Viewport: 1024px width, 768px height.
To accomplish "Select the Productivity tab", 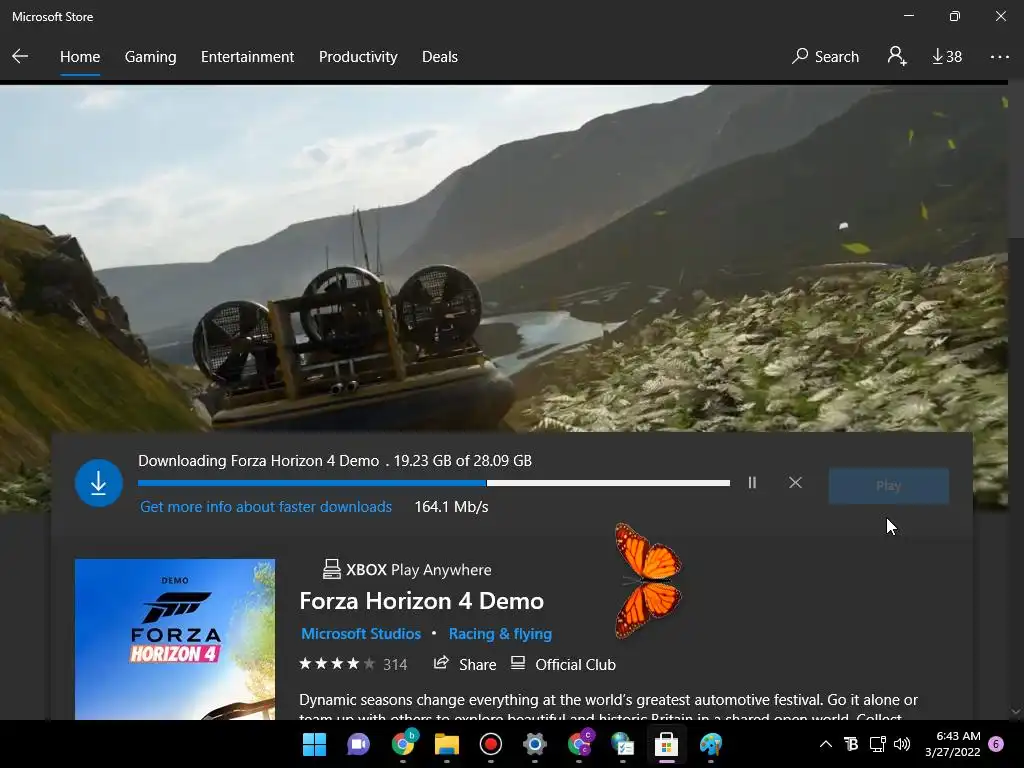I will [x=358, y=57].
